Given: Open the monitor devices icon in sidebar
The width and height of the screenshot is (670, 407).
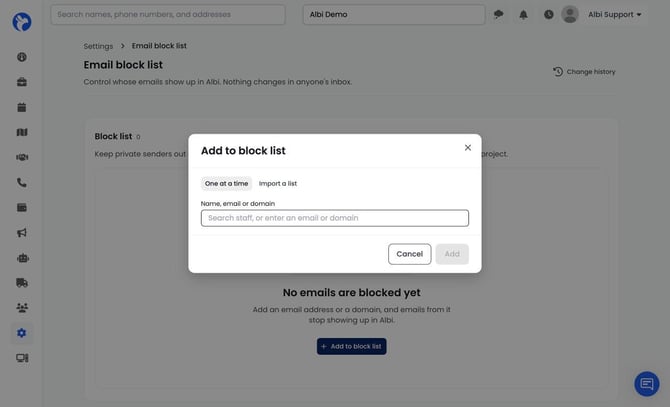Looking at the screenshot, I should click(x=22, y=358).
